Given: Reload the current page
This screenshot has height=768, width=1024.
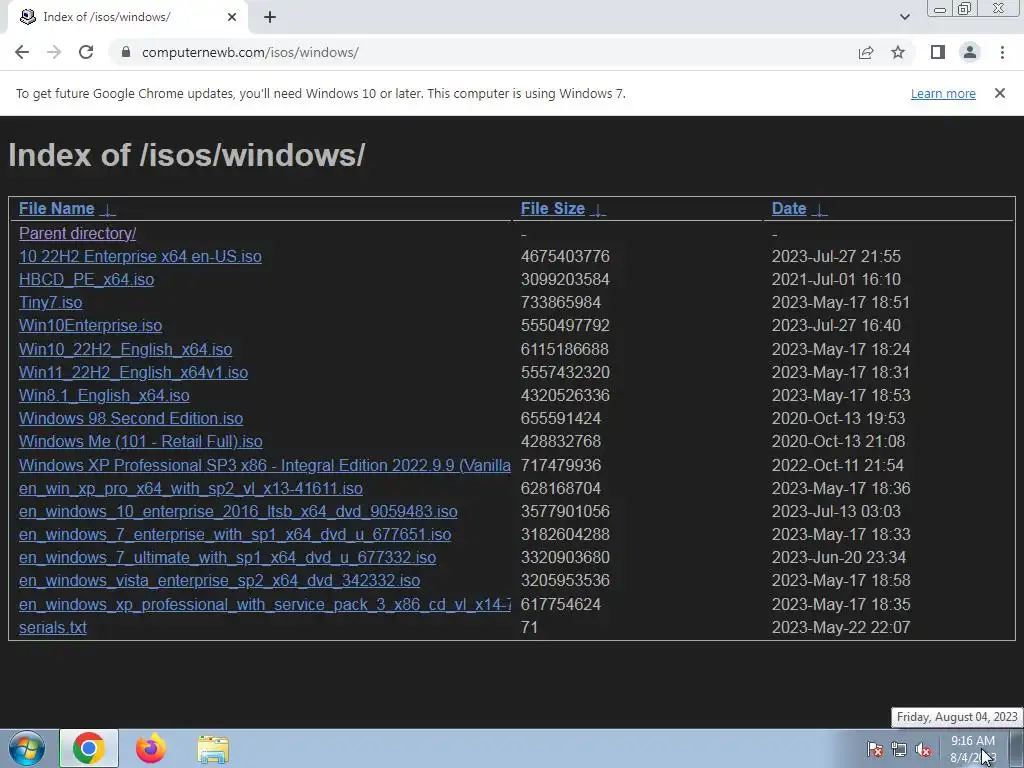Looking at the screenshot, I should pyautogui.click(x=86, y=52).
